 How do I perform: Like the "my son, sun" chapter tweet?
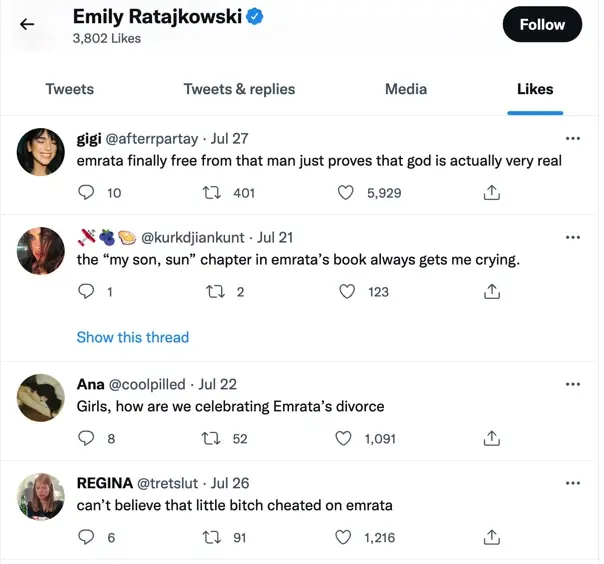click(x=347, y=292)
